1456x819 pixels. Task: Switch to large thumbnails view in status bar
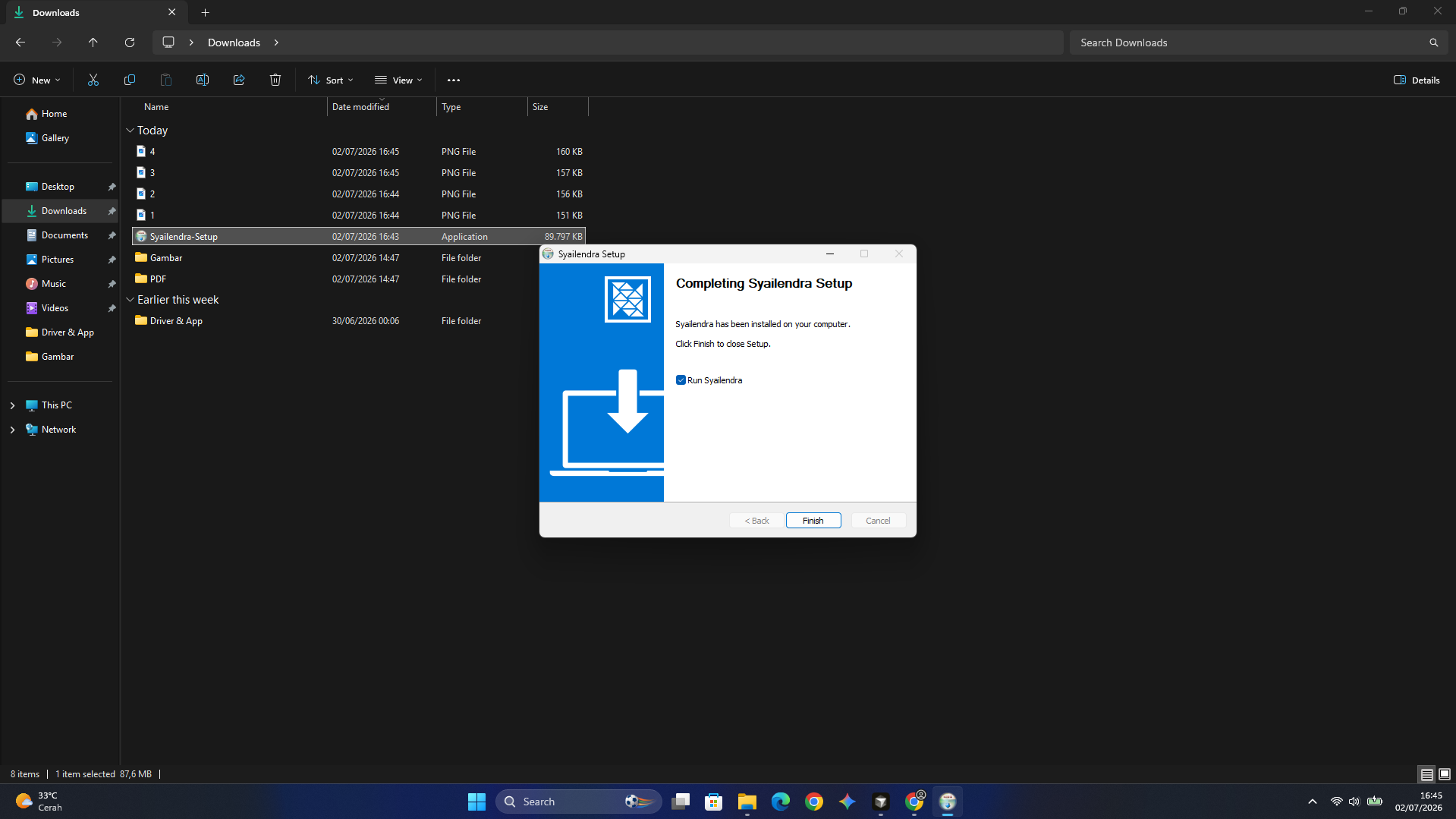click(x=1445, y=774)
